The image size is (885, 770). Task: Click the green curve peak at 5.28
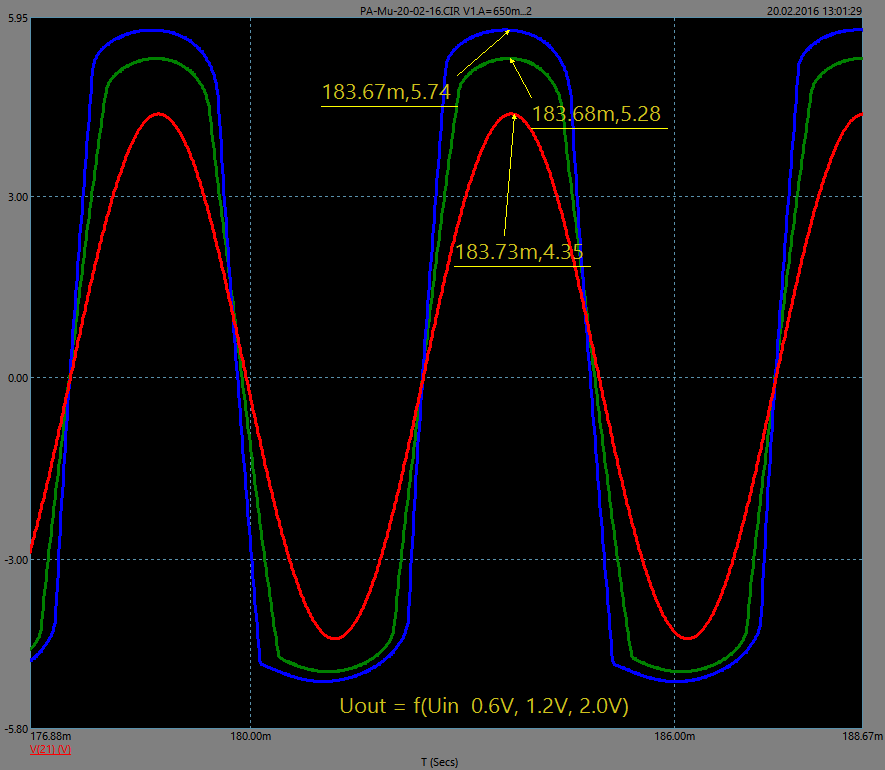pos(511,59)
